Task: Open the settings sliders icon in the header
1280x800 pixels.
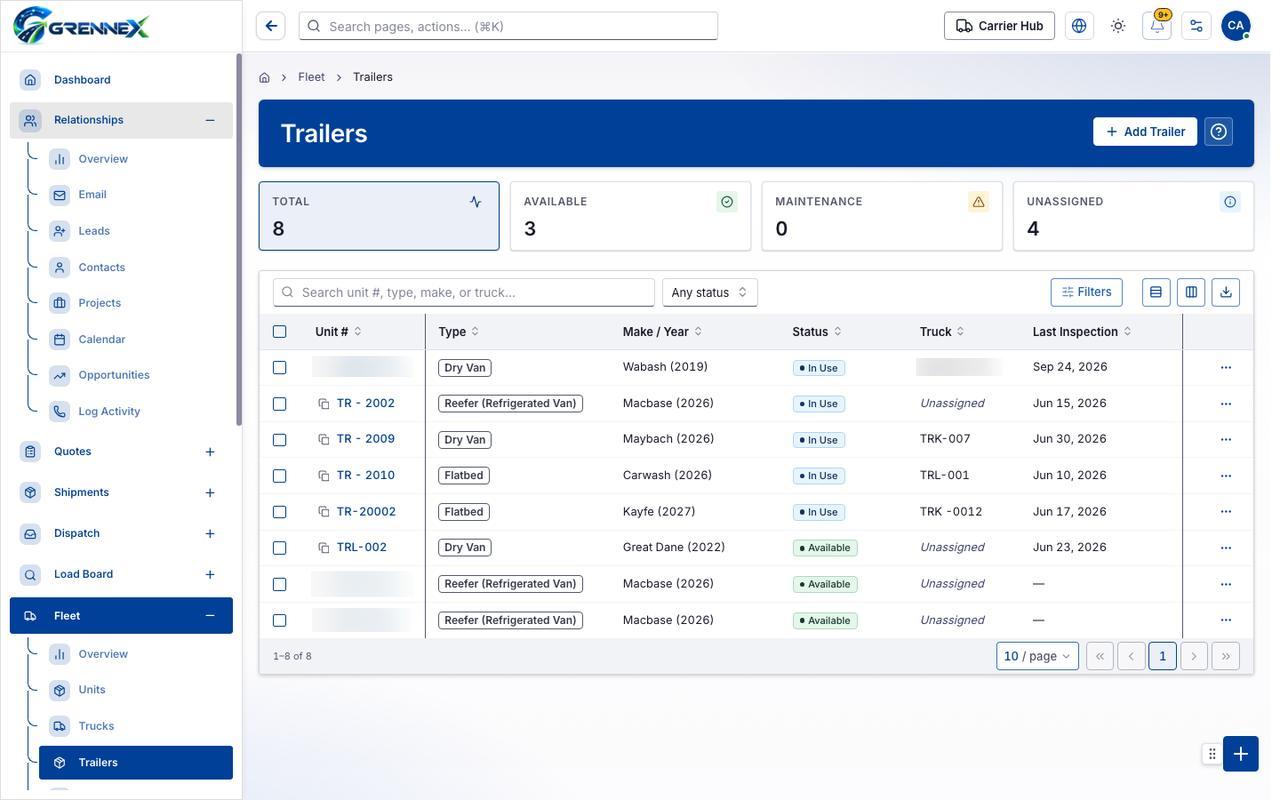Action: click(x=1196, y=26)
